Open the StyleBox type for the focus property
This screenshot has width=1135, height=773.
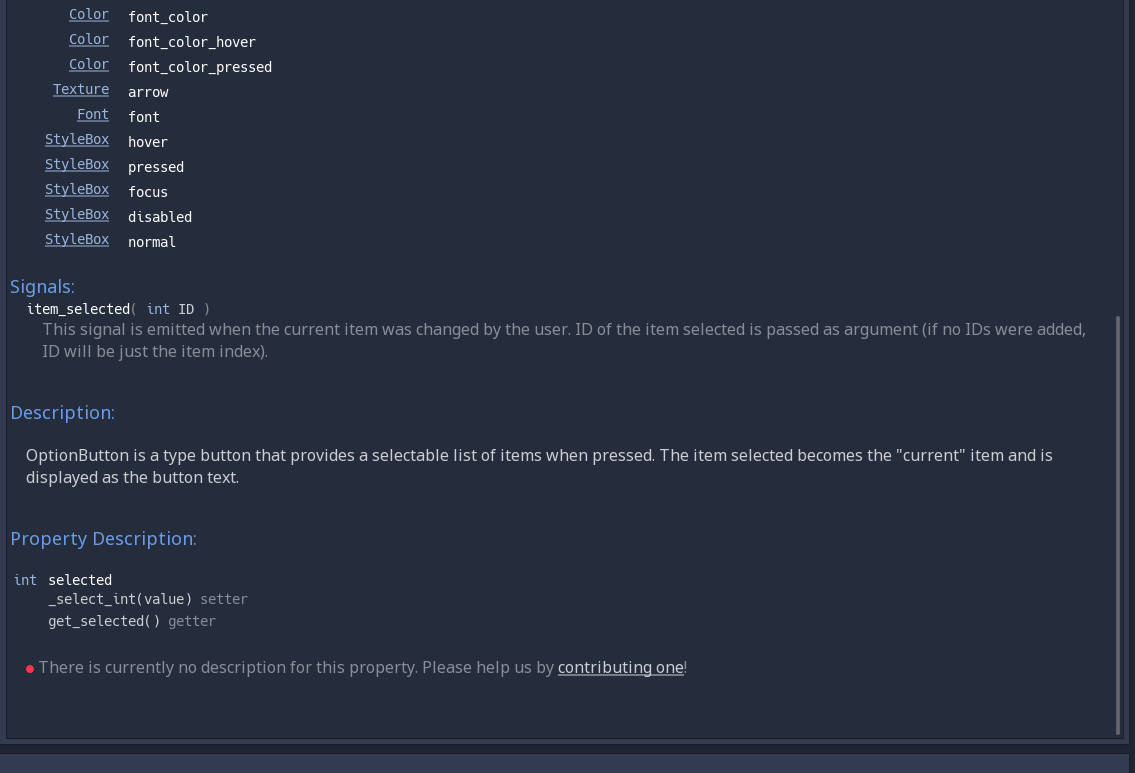tap(77, 189)
